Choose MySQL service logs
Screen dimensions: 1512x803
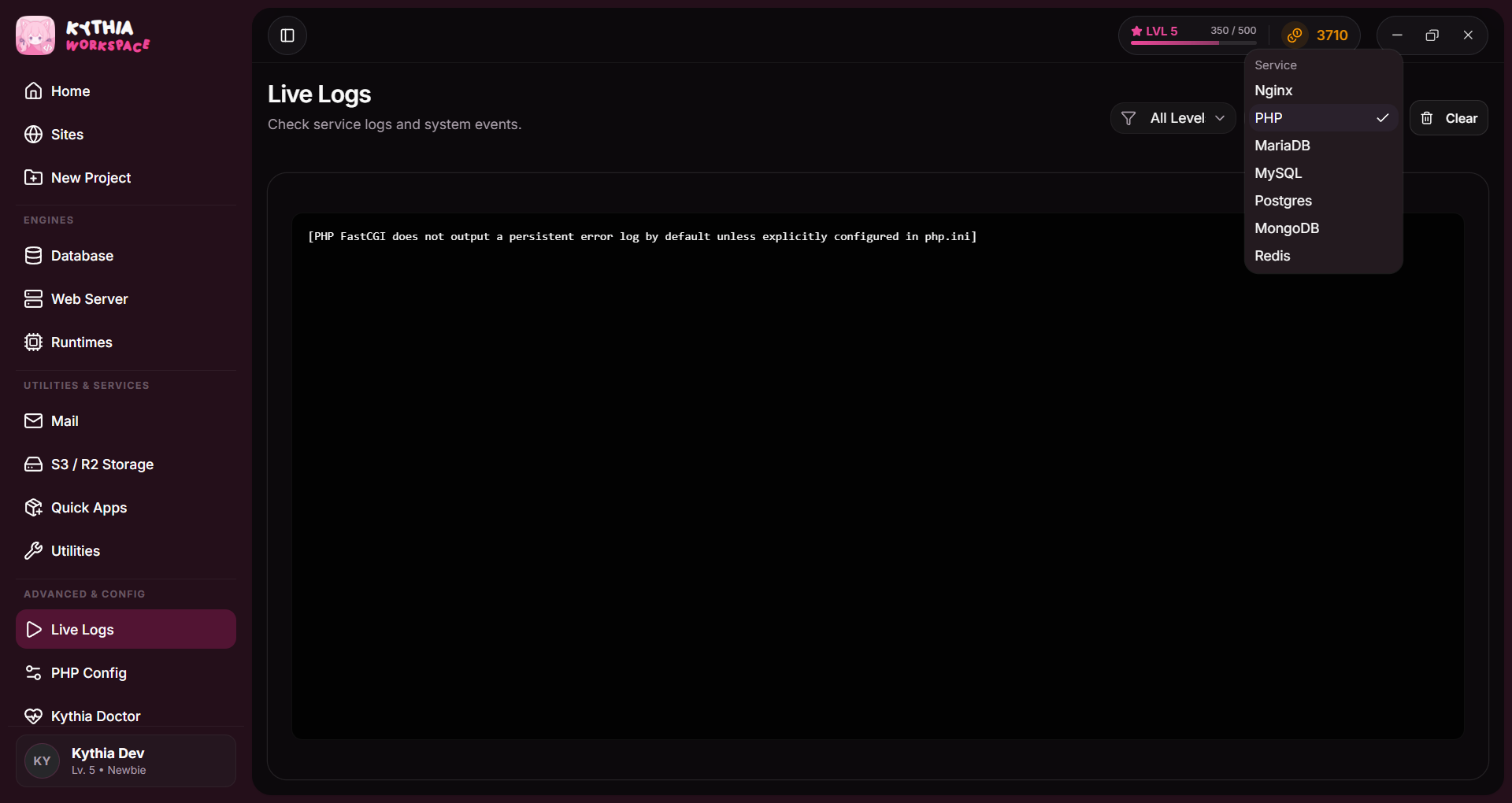tap(1323, 173)
